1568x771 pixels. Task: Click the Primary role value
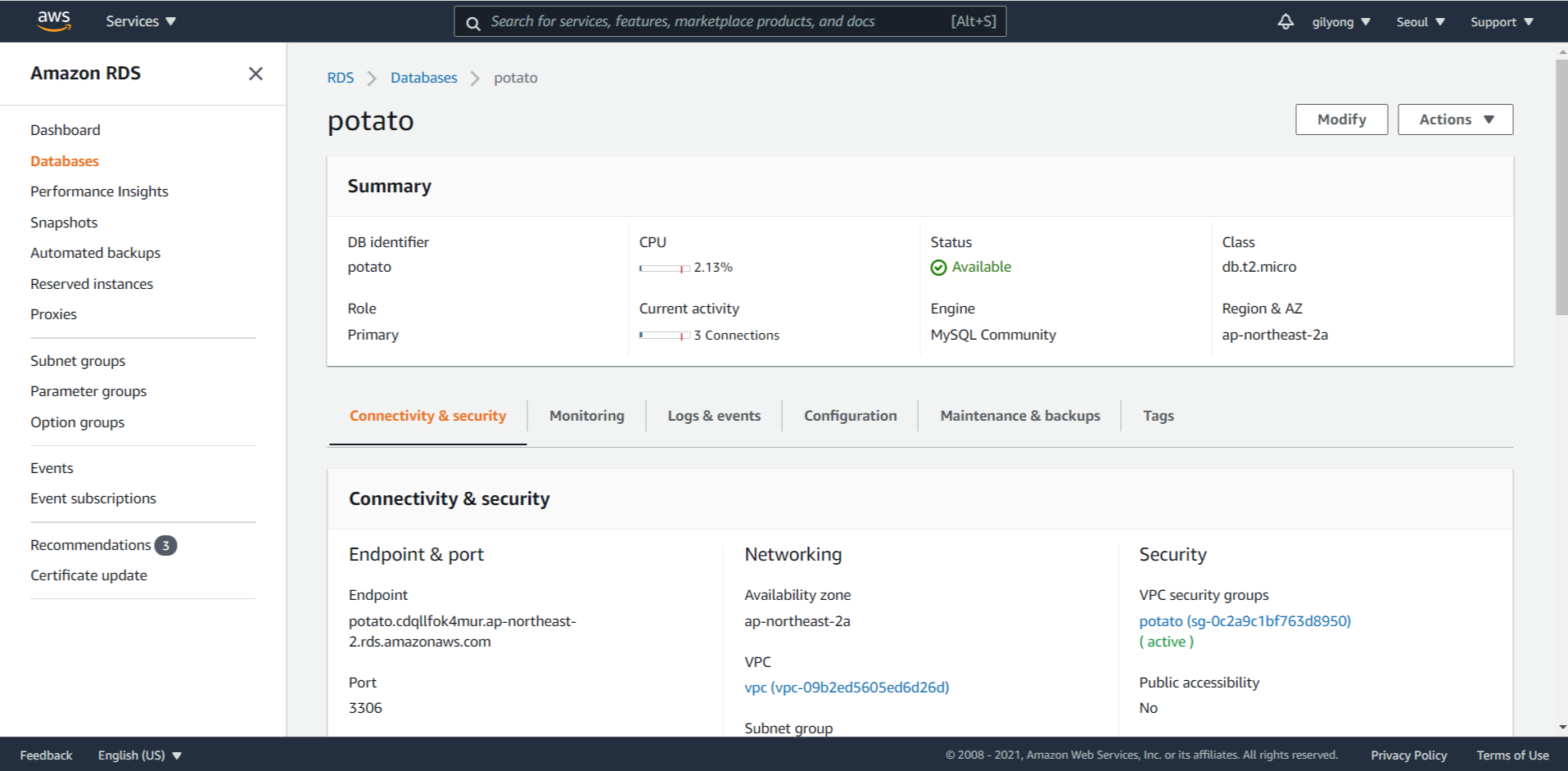[373, 335]
